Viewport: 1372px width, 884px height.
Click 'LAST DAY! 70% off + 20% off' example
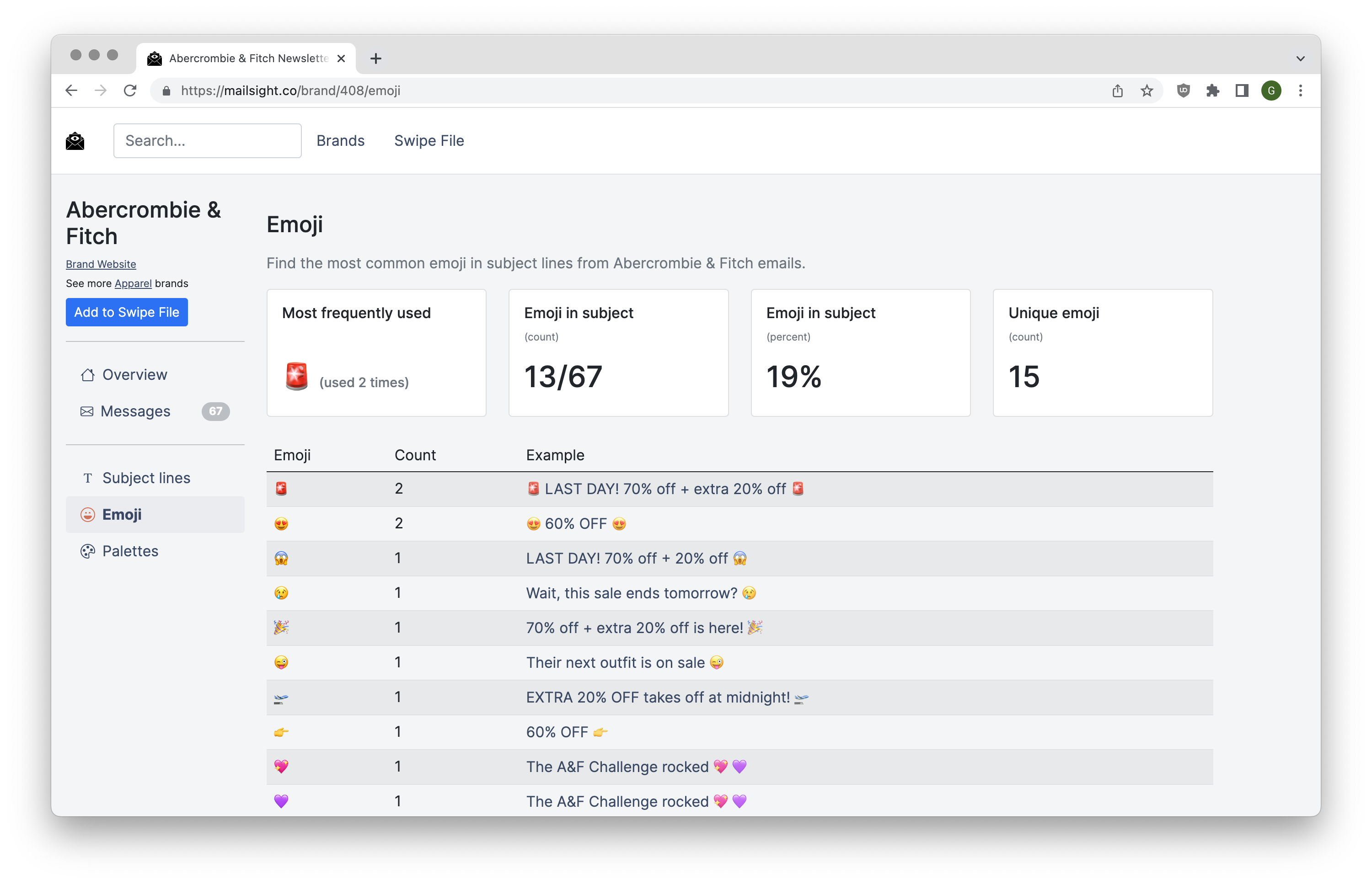tap(636, 559)
